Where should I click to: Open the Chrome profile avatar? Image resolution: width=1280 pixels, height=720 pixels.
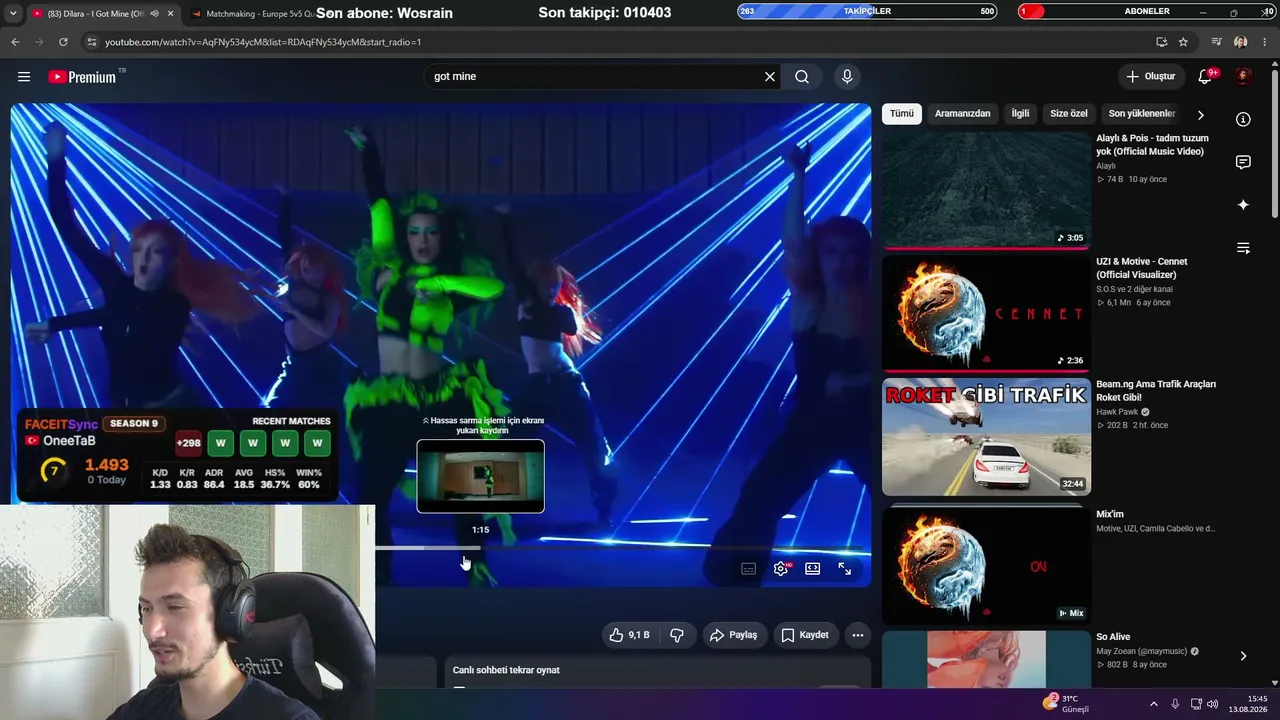click(1241, 42)
